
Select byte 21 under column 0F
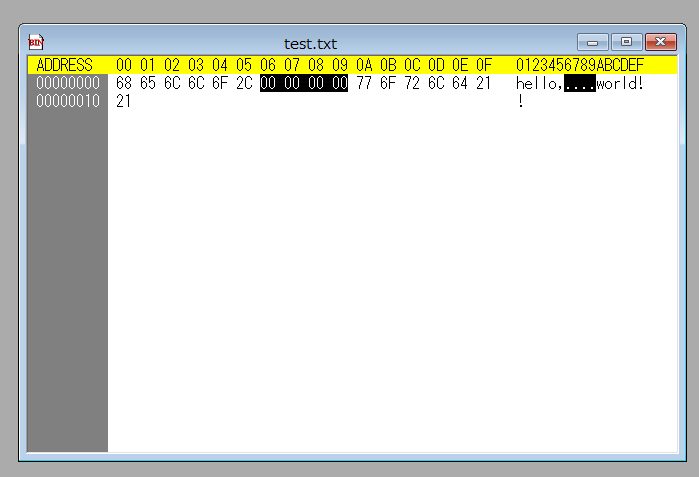484,83
